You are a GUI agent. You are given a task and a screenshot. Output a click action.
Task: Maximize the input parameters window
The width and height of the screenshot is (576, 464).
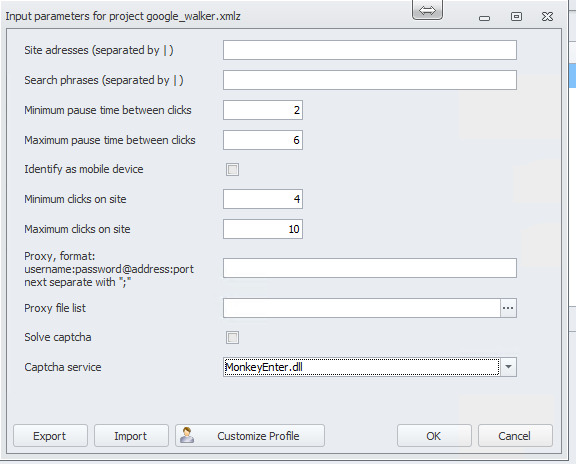point(516,17)
